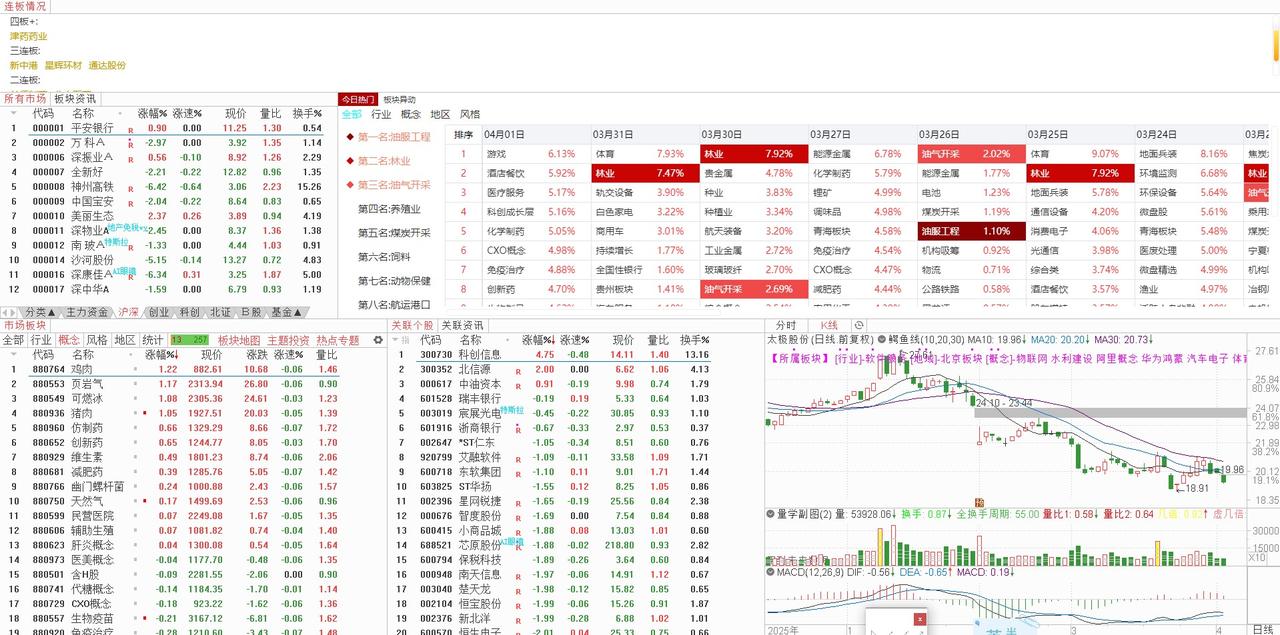Image resolution: width=1280 pixels, height=635 pixels.
Task: Open 通达股份 in the 三连板 list
Action: point(107,65)
